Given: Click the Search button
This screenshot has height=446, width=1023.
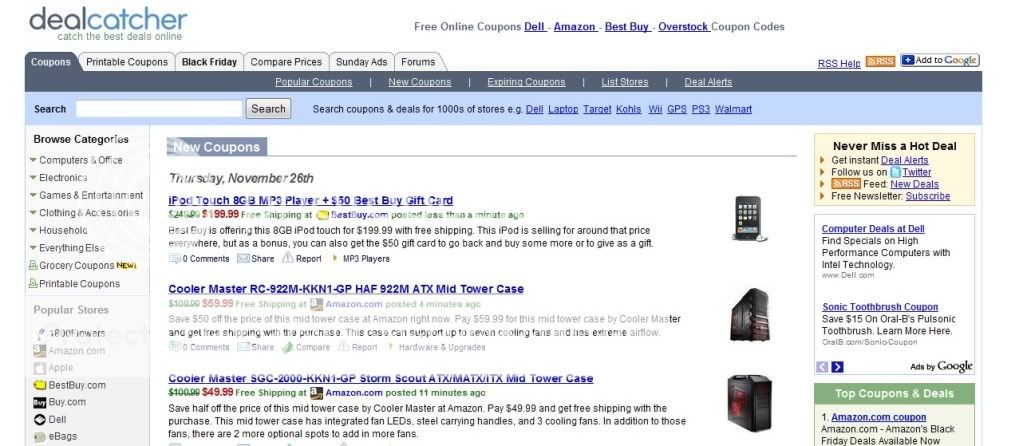Looking at the screenshot, I should click(x=268, y=109).
